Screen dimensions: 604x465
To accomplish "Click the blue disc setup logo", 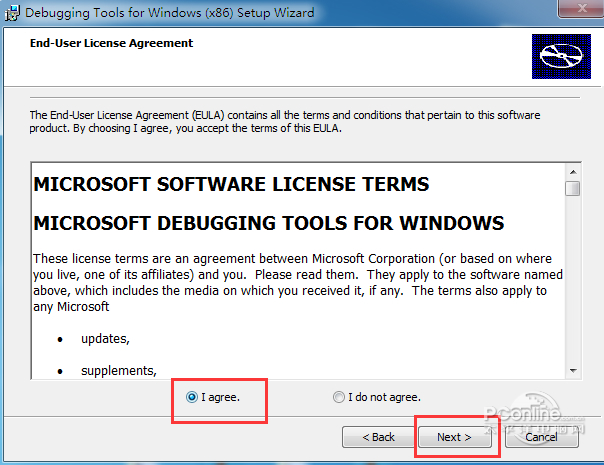I will tap(561, 56).
